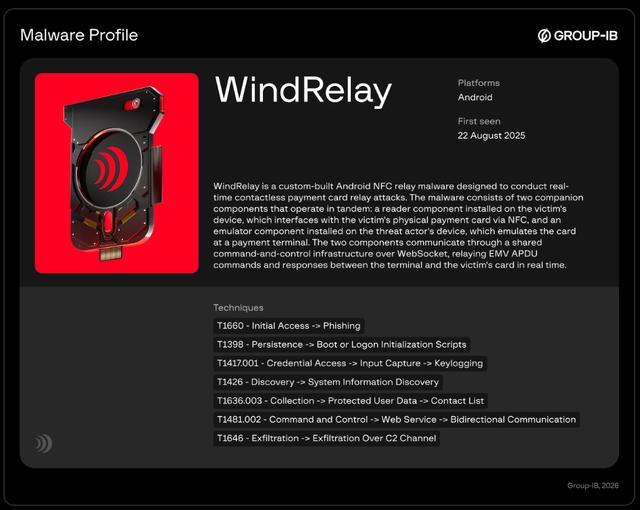This screenshot has height=510, width=640.
Task: Click the Malware Profile heading
Action: [x=79, y=35]
